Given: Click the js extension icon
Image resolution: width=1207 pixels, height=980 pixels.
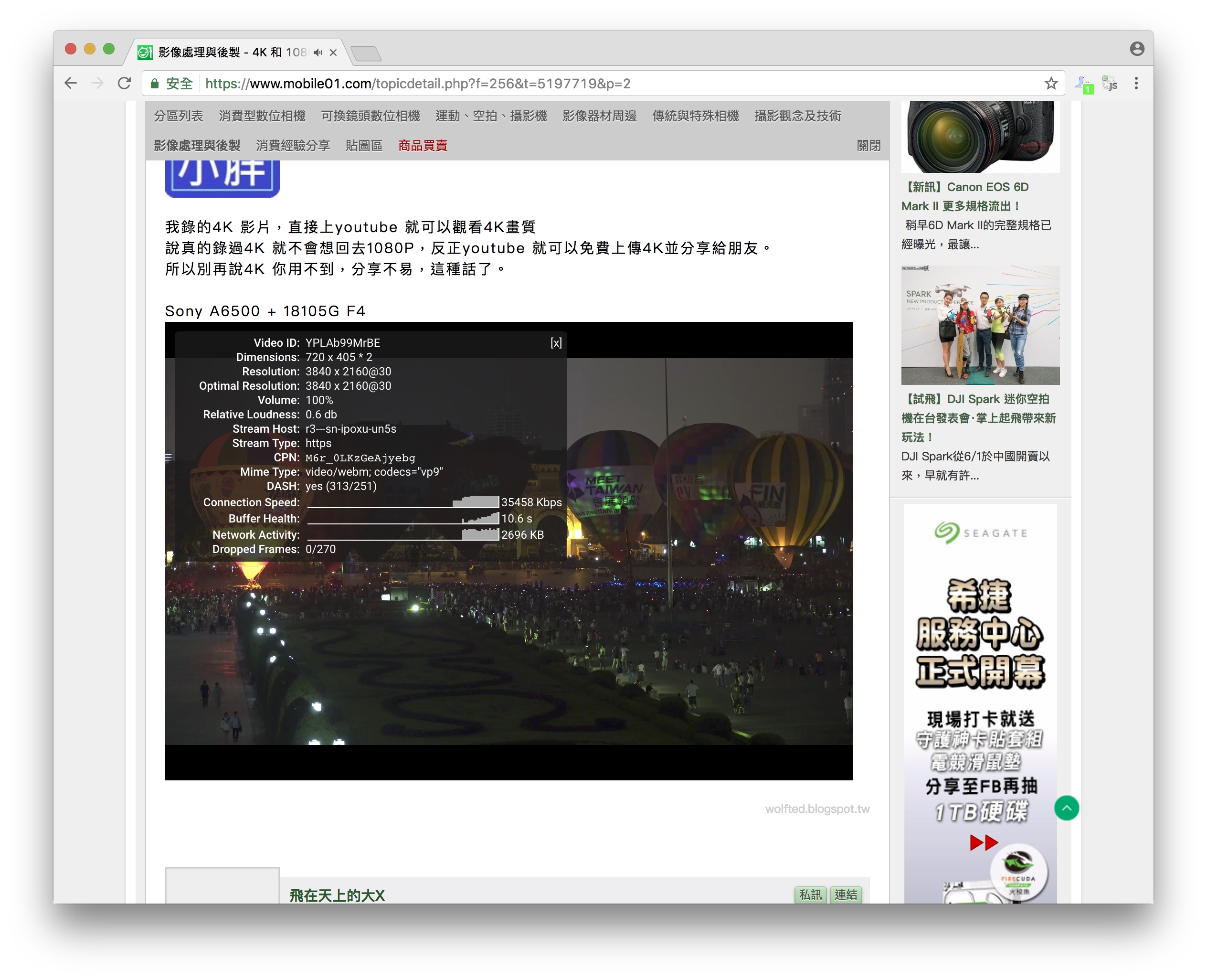Looking at the screenshot, I should pyautogui.click(x=1110, y=84).
